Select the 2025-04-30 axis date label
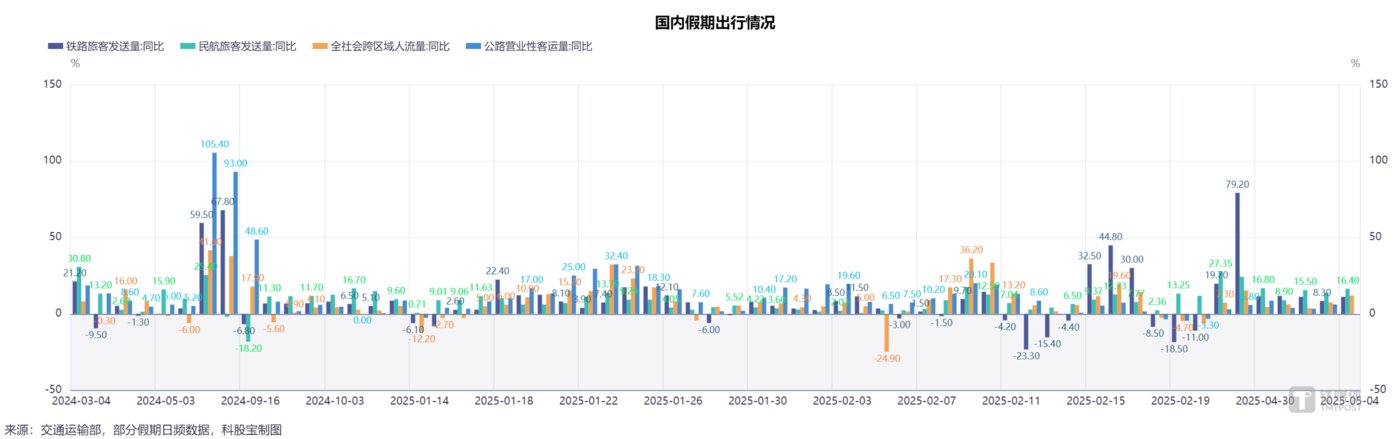Screen dimensions: 1399x439 click(x=1266, y=400)
